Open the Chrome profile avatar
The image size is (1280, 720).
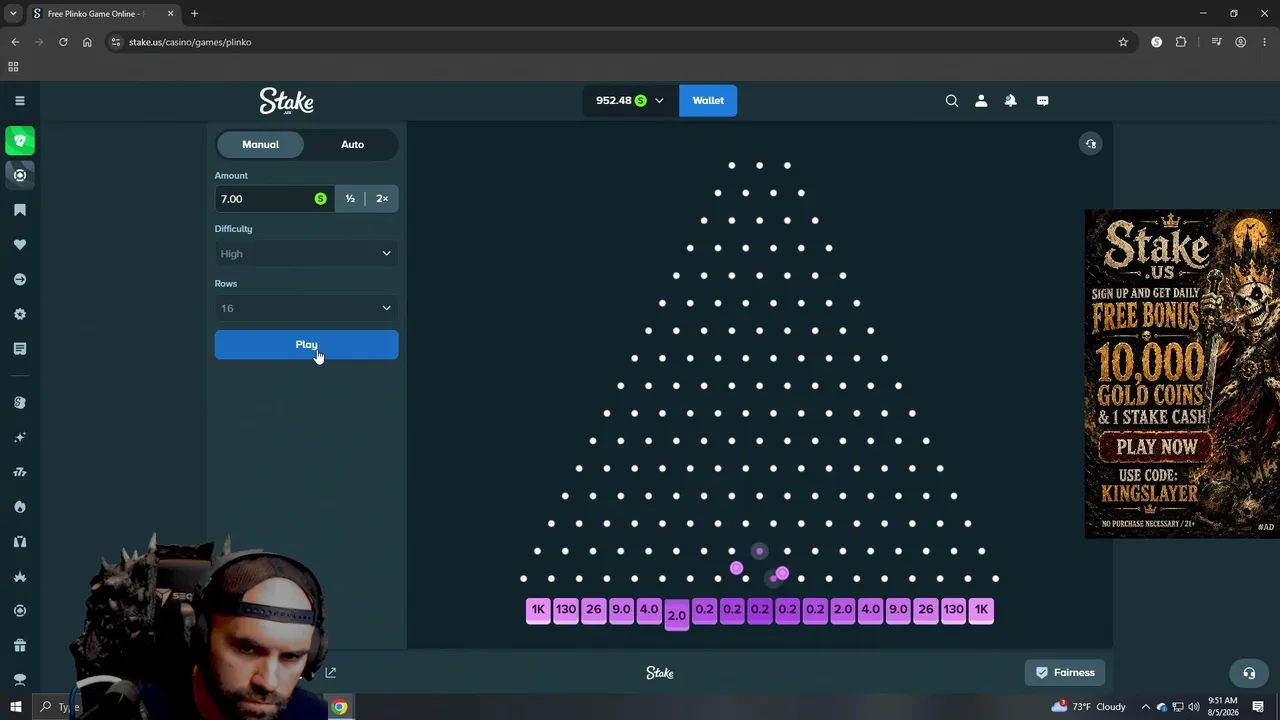click(1240, 42)
